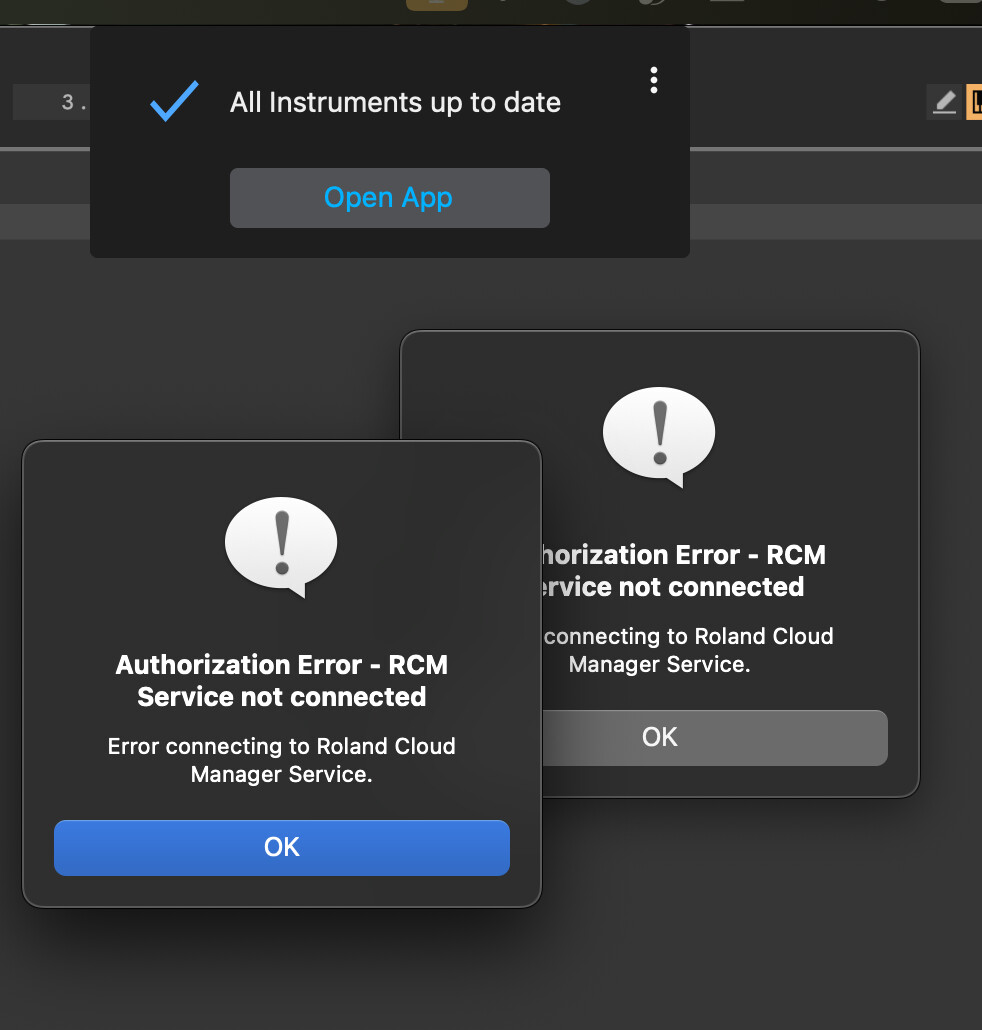The height and width of the screenshot is (1030, 982).
Task: Click the orange piano roll icon
Action: 974,102
